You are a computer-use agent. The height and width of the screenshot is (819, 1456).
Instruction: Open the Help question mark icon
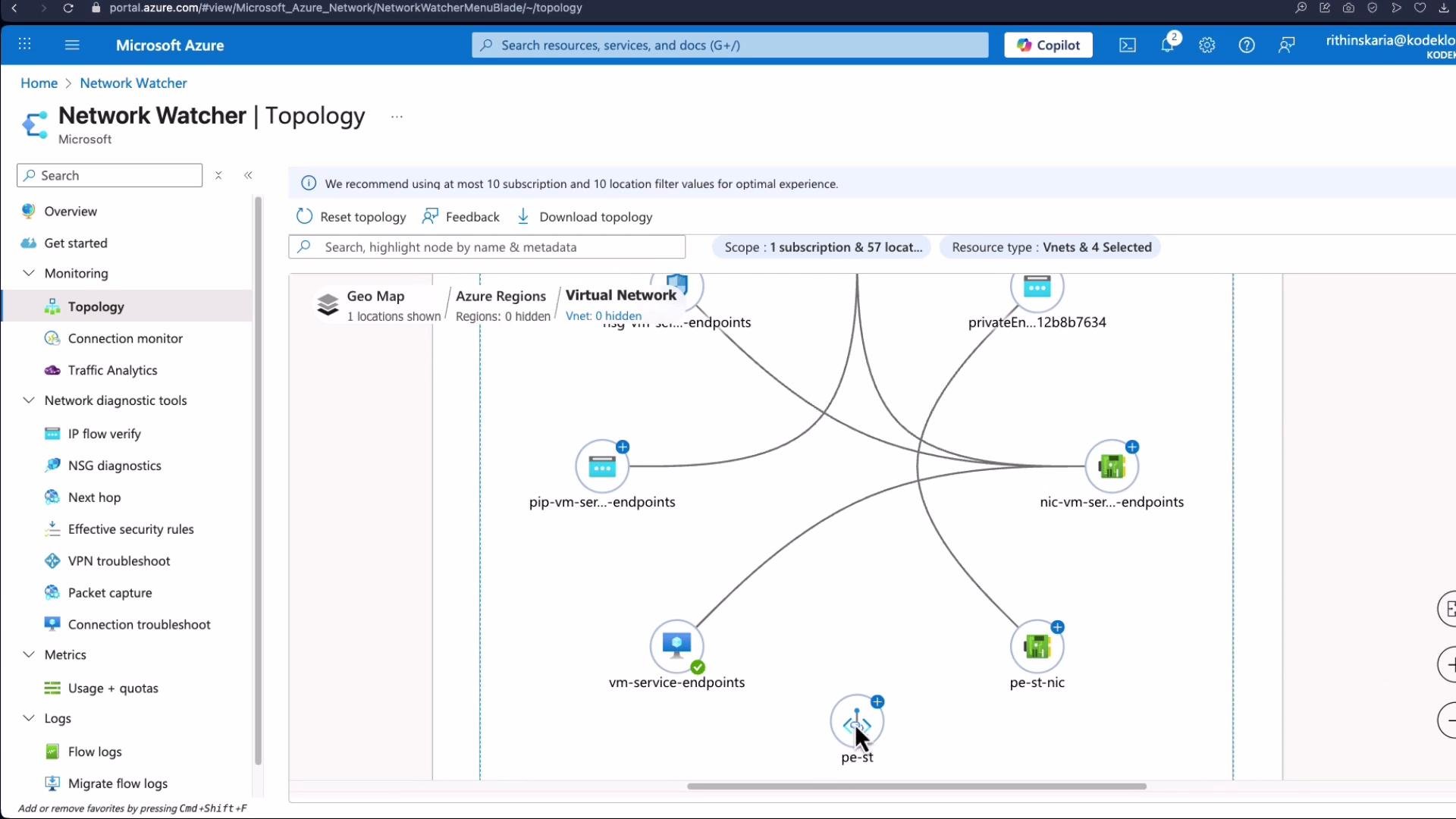point(1247,45)
